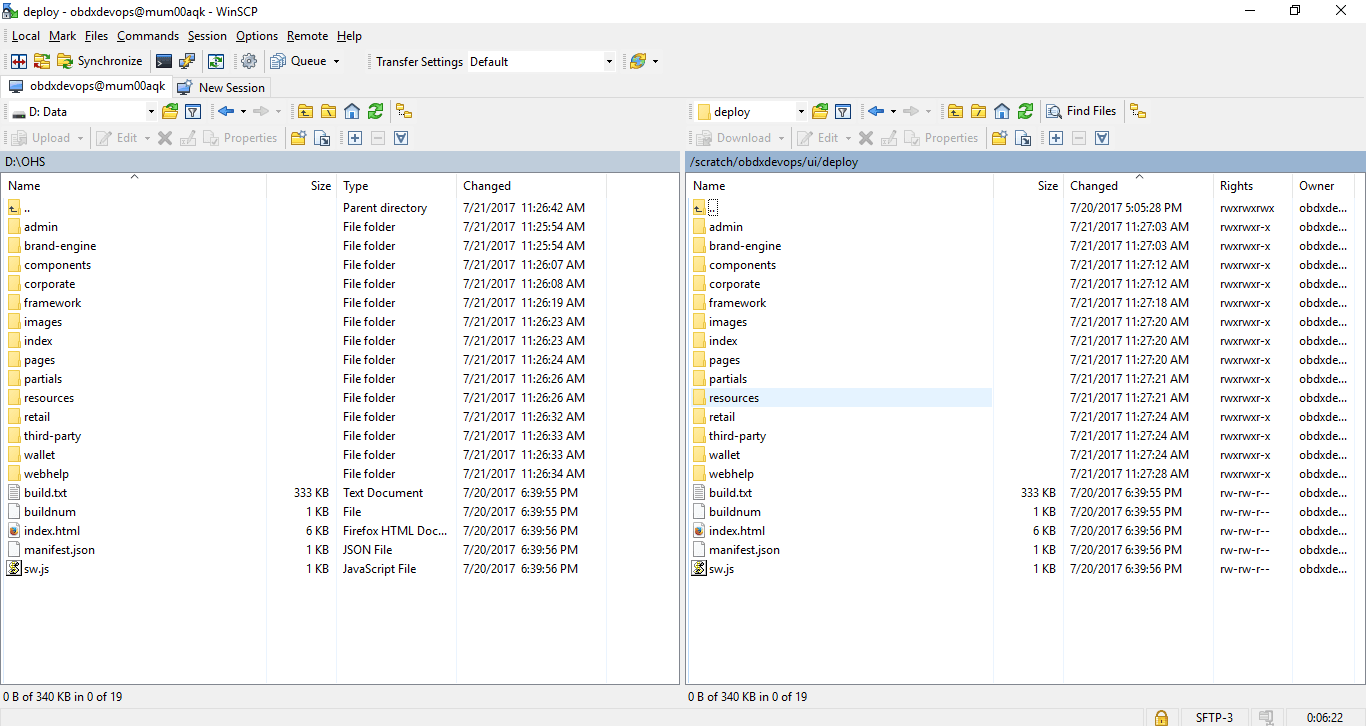This screenshot has width=1366, height=726.
Task: Open the directory tree icon near Find Files
Action: point(1138,111)
